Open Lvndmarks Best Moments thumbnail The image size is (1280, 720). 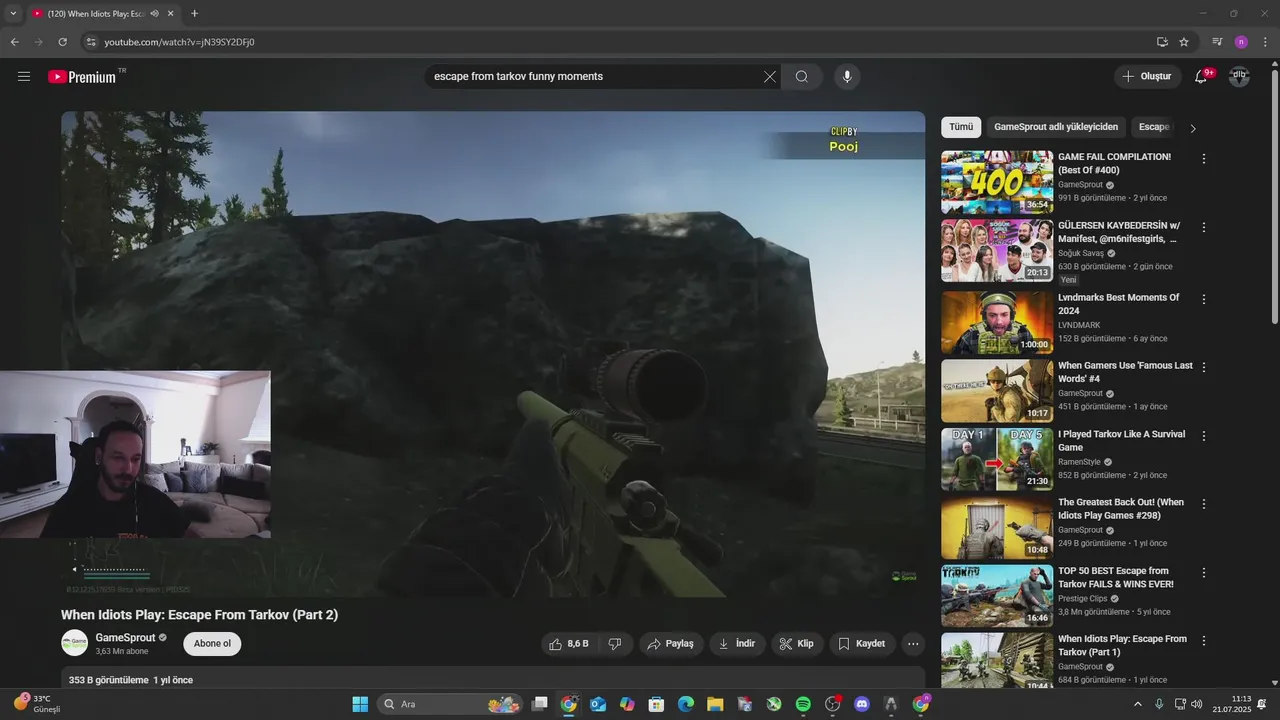coord(997,323)
